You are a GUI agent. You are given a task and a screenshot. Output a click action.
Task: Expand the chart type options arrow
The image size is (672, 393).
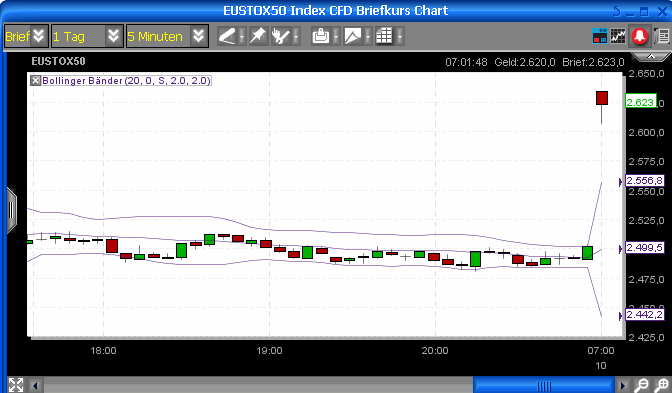tap(368, 36)
